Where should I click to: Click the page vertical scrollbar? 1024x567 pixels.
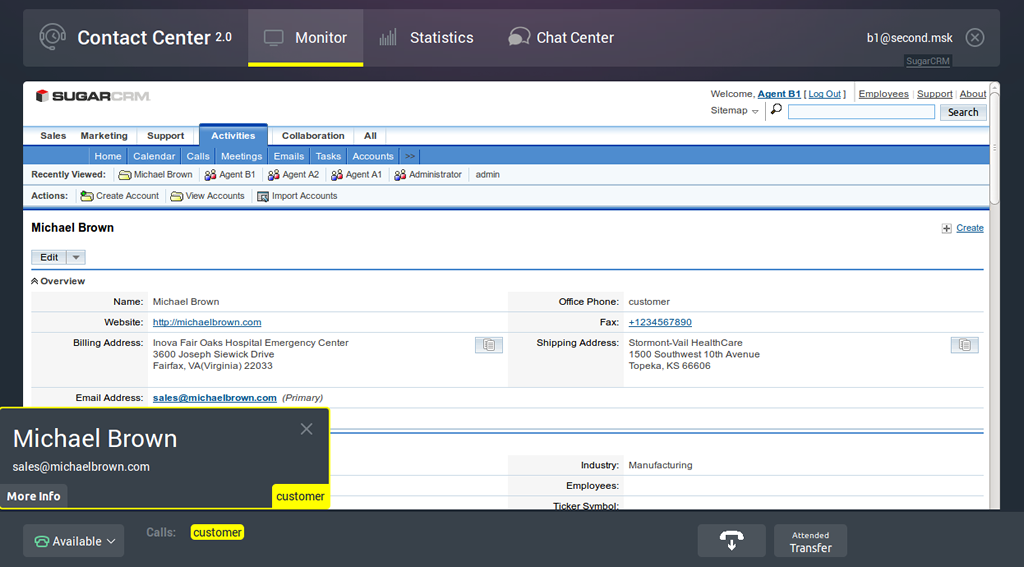click(x=995, y=150)
